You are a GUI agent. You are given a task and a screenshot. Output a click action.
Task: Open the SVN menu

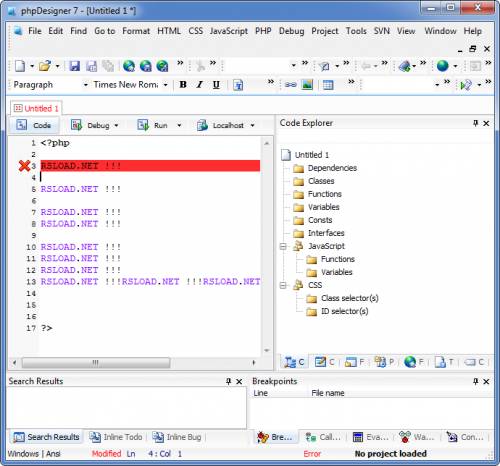pyautogui.click(x=382, y=31)
